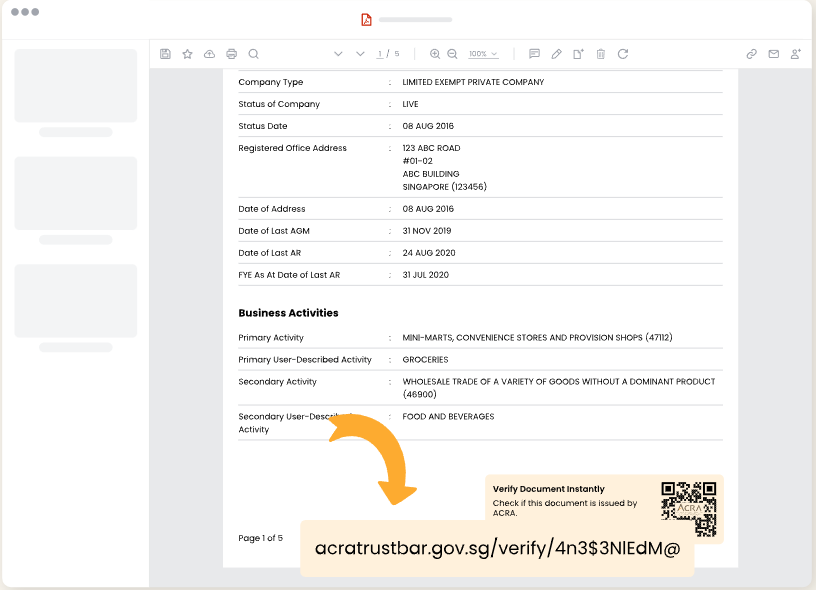Email the document using the envelope icon
Viewport: 816px width, 590px height.
[x=773, y=54]
